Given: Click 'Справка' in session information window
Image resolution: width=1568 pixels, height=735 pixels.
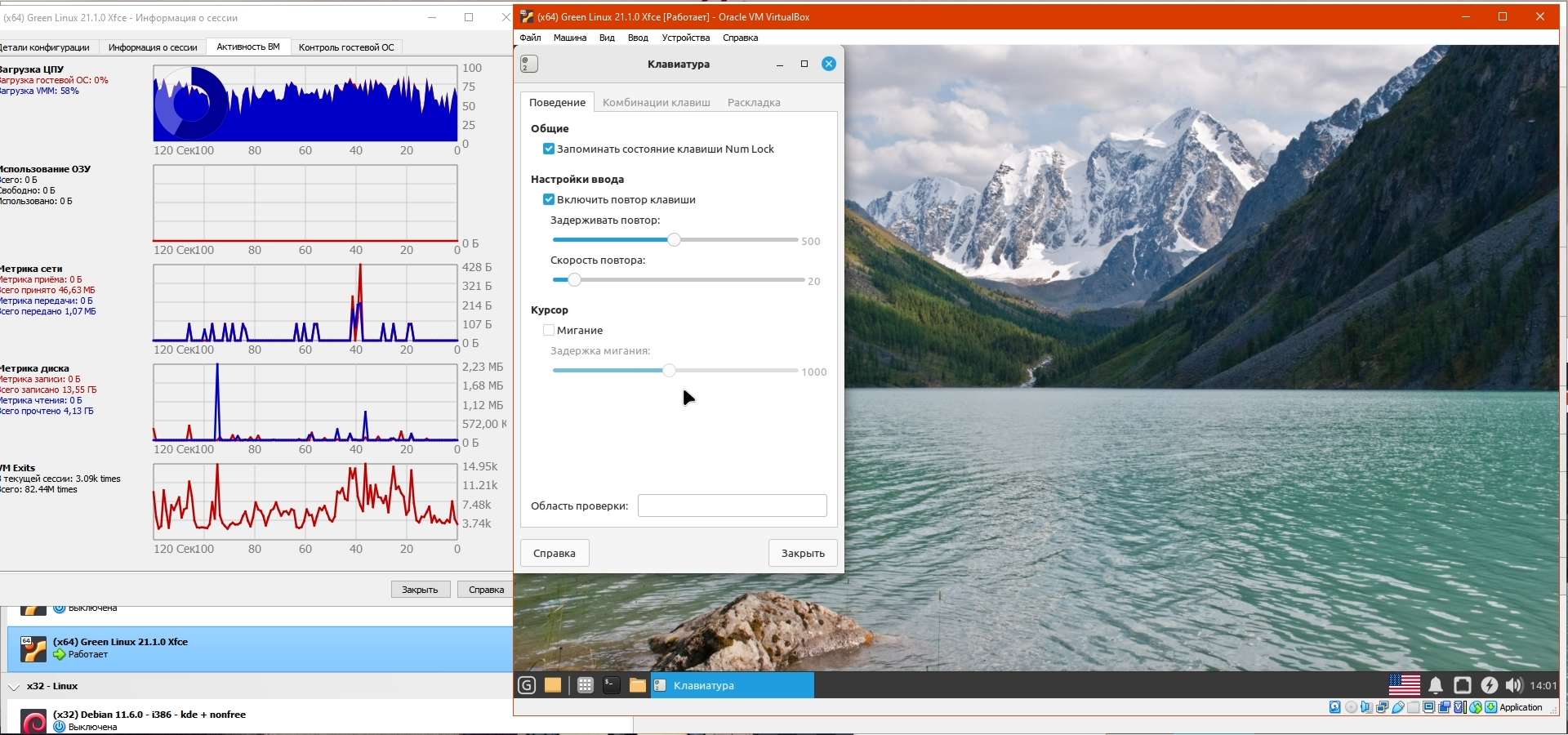Looking at the screenshot, I should coord(487,590).
